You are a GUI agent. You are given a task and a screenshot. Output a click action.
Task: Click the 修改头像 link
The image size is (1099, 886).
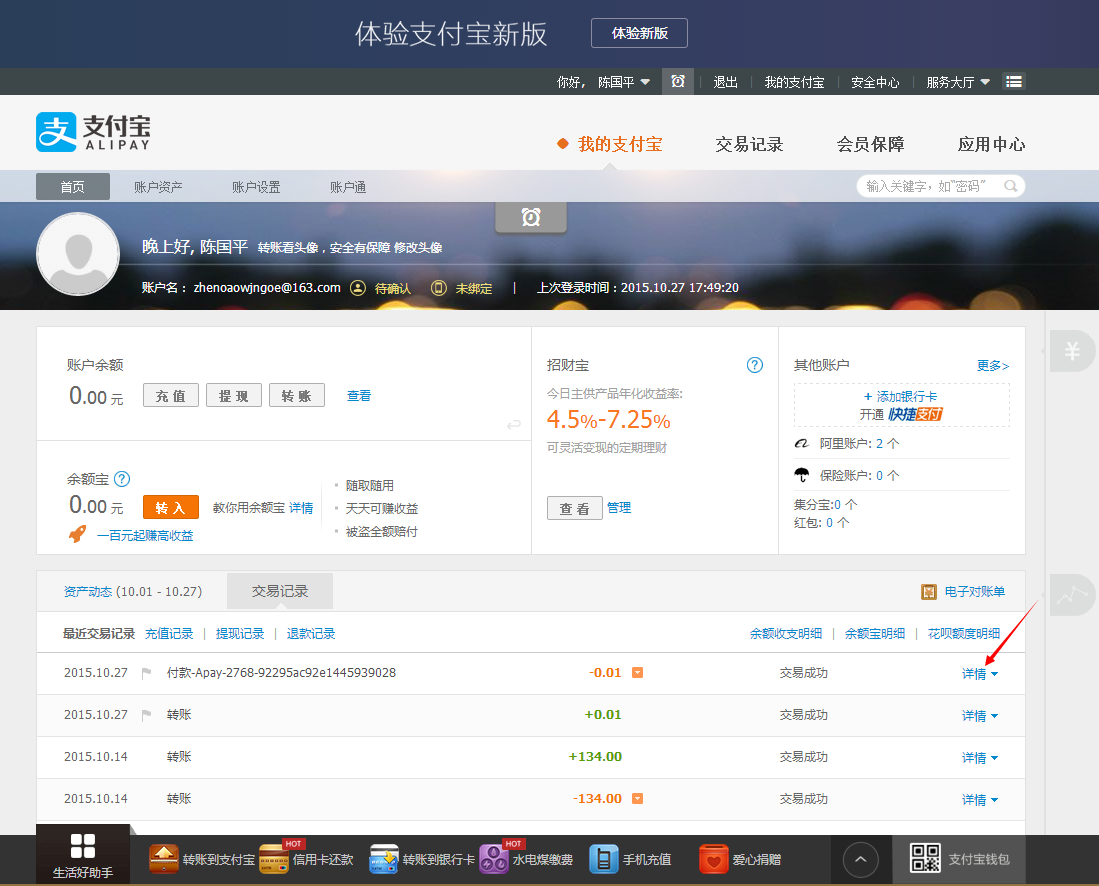pos(418,247)
